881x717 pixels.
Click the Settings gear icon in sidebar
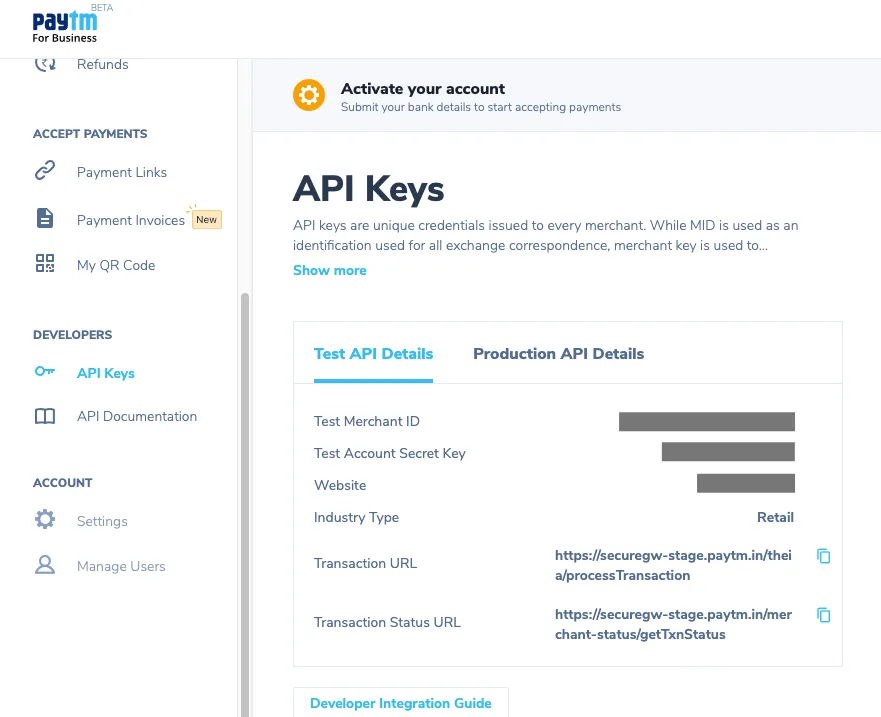(x=45, y=519)
